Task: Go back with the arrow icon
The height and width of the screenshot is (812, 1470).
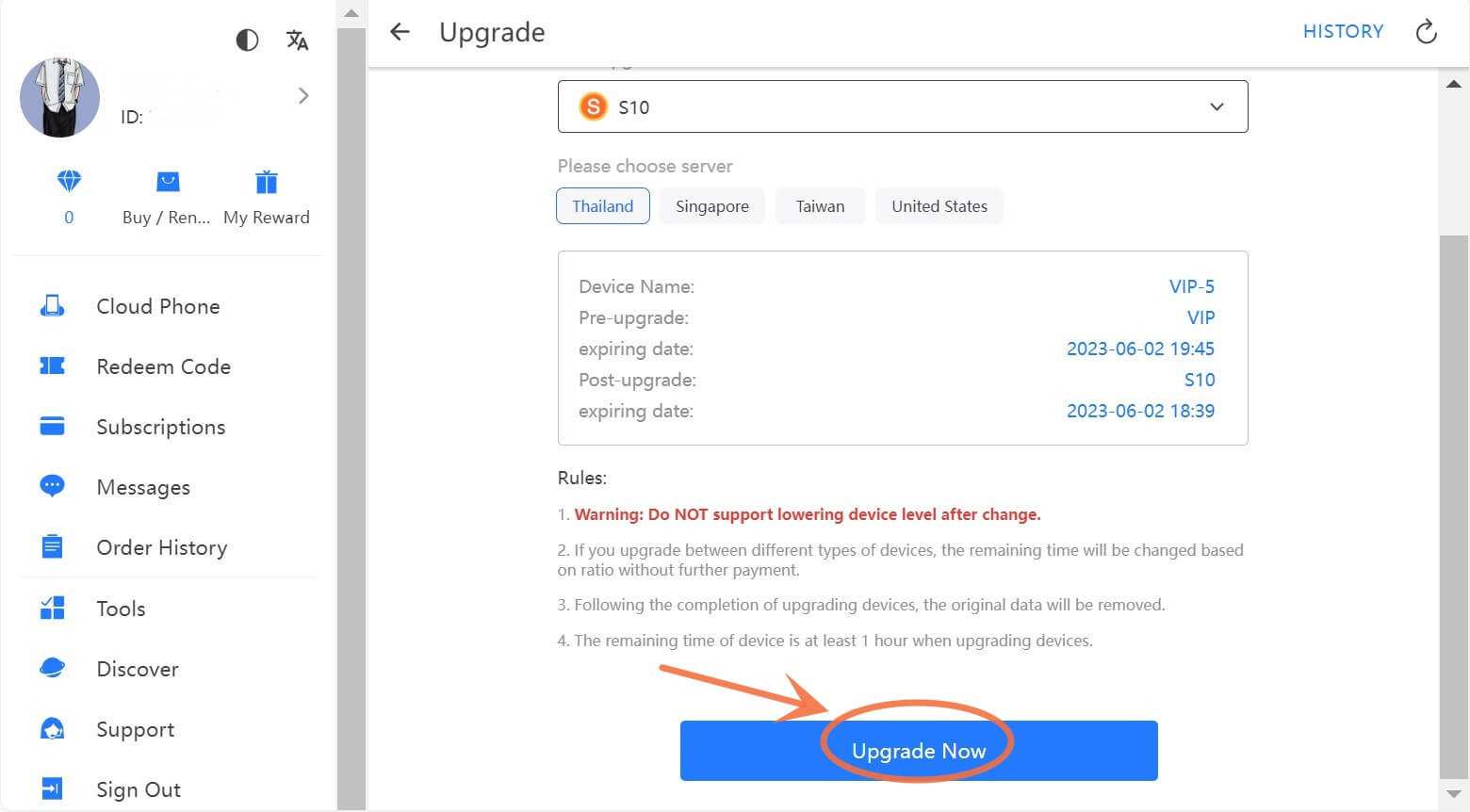Action: pyautogui.click(x=400, y=32)
